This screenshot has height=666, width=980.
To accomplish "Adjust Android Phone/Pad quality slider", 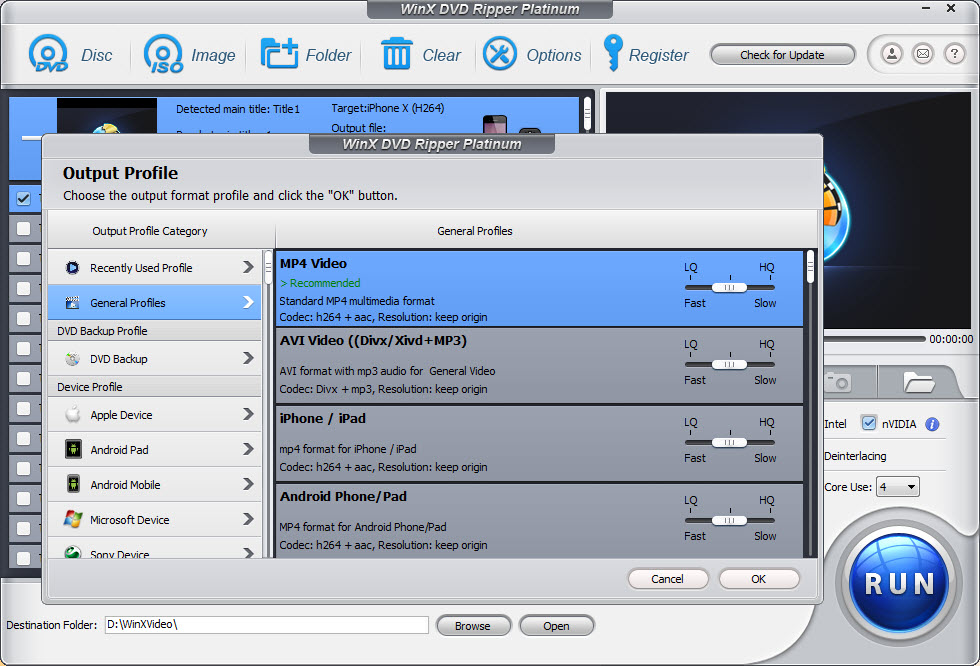I will pos(729,520).
